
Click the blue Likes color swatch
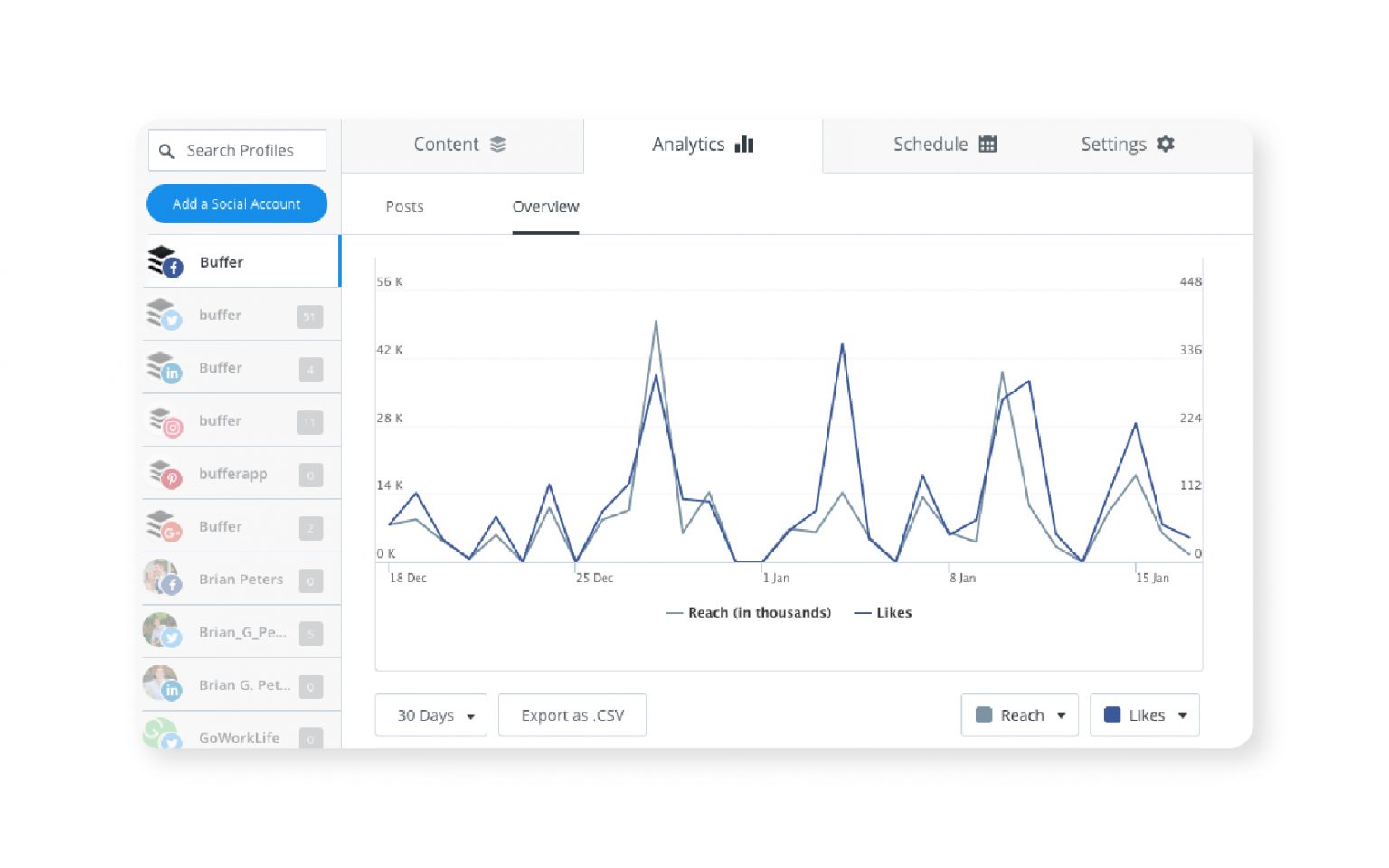[1112, 715]
